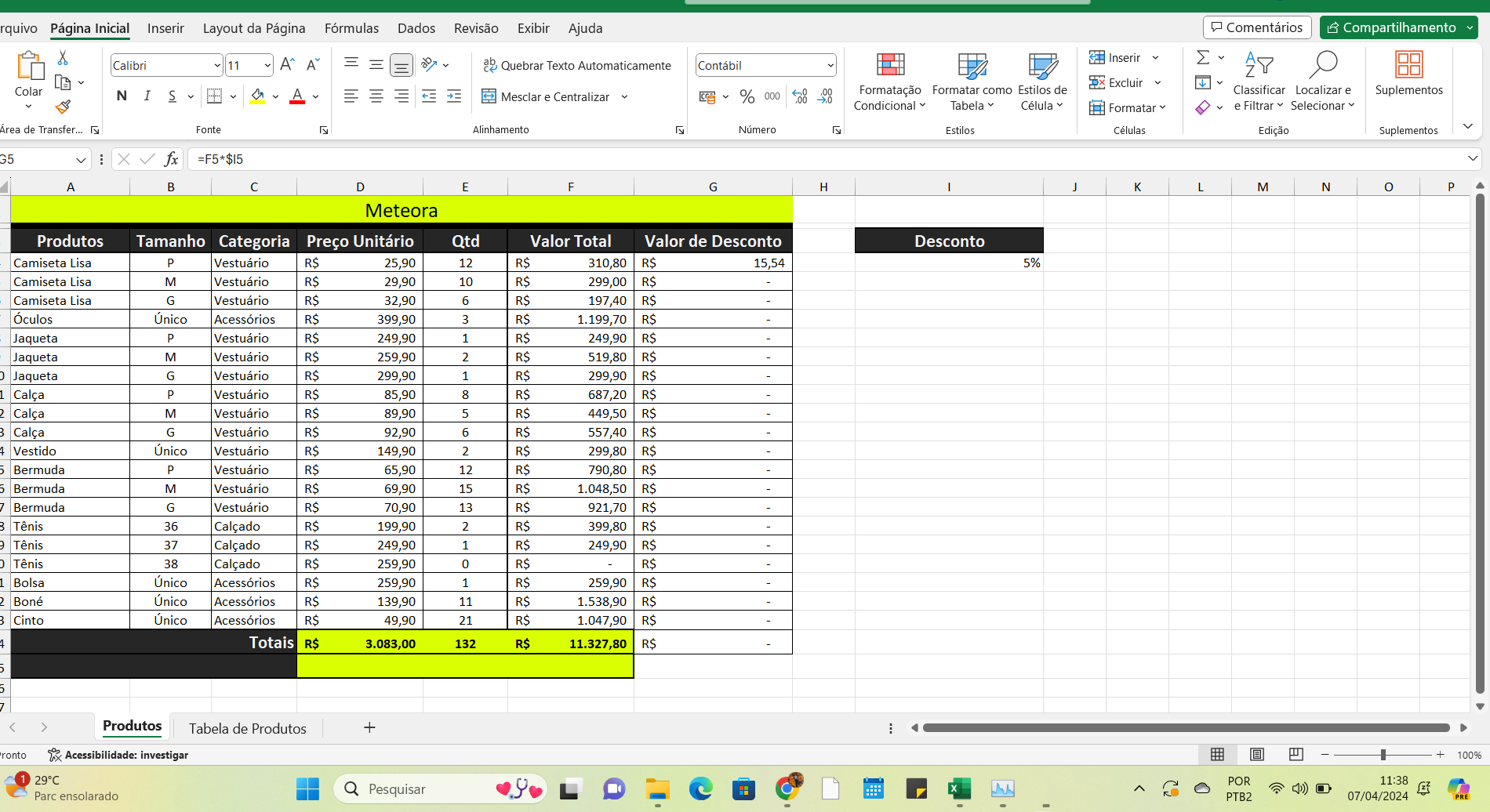Open Localizar e Selecionar menu
The height and width of the screenshot is (812, 1490).
coord(1322,82)
